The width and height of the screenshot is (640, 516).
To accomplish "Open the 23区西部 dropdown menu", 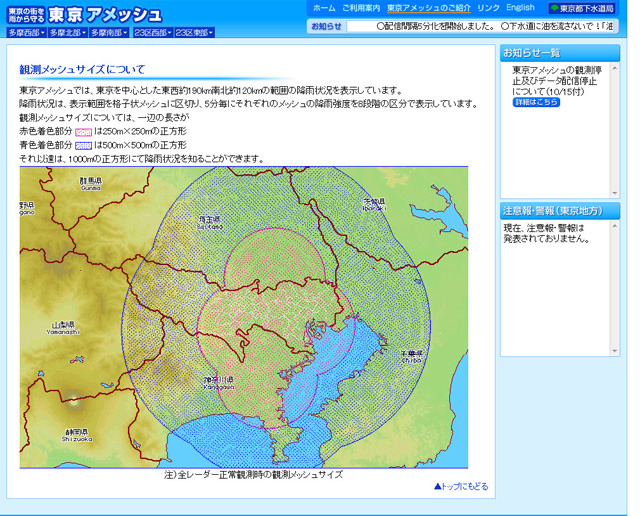I will point(153,33).
